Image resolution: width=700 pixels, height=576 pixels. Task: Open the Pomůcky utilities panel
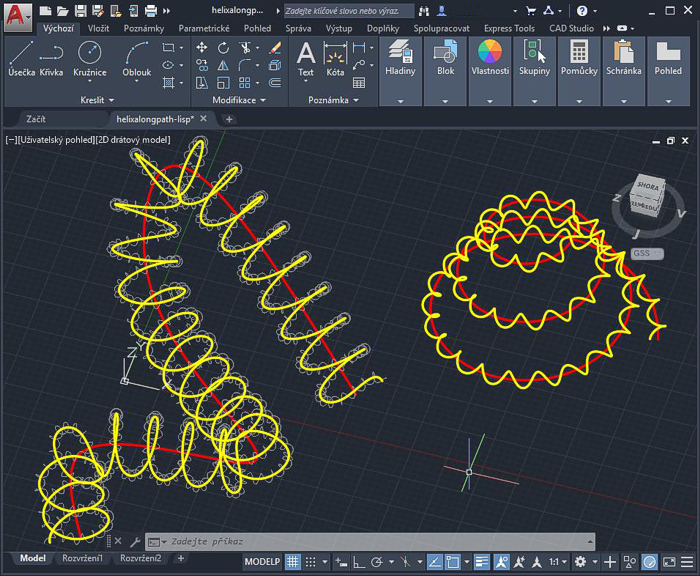[x=579, y=71]
